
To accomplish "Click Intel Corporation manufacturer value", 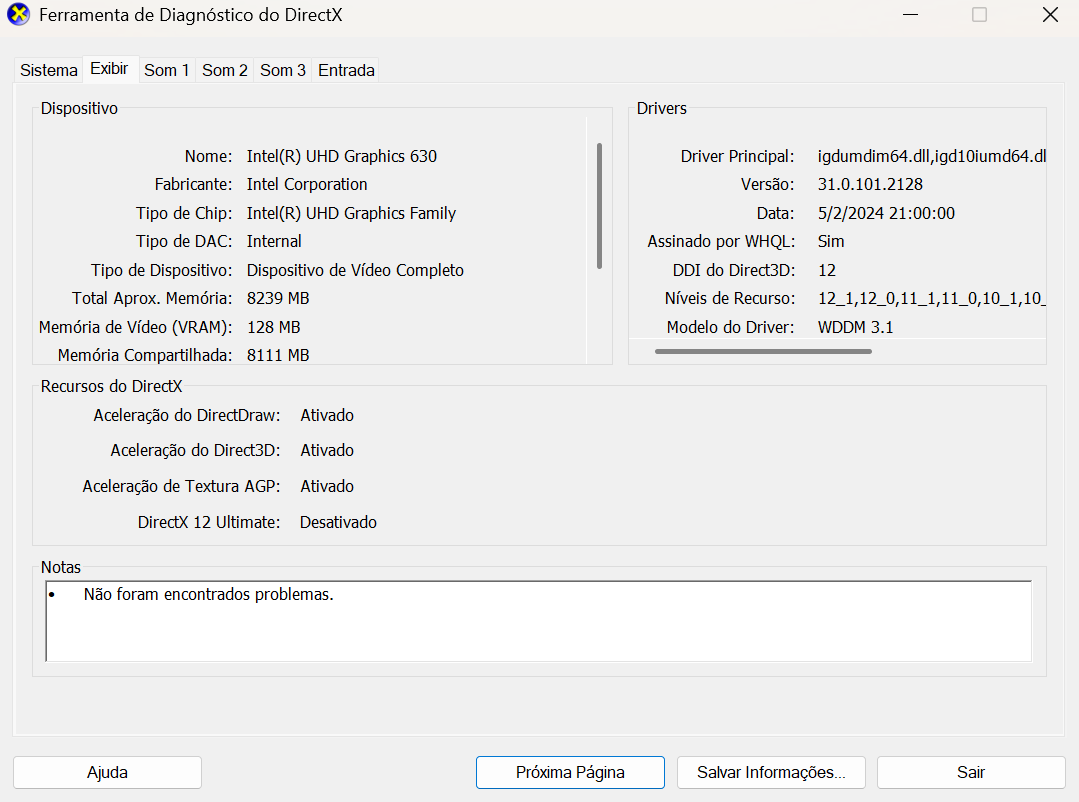I will (x=307, y=184).
